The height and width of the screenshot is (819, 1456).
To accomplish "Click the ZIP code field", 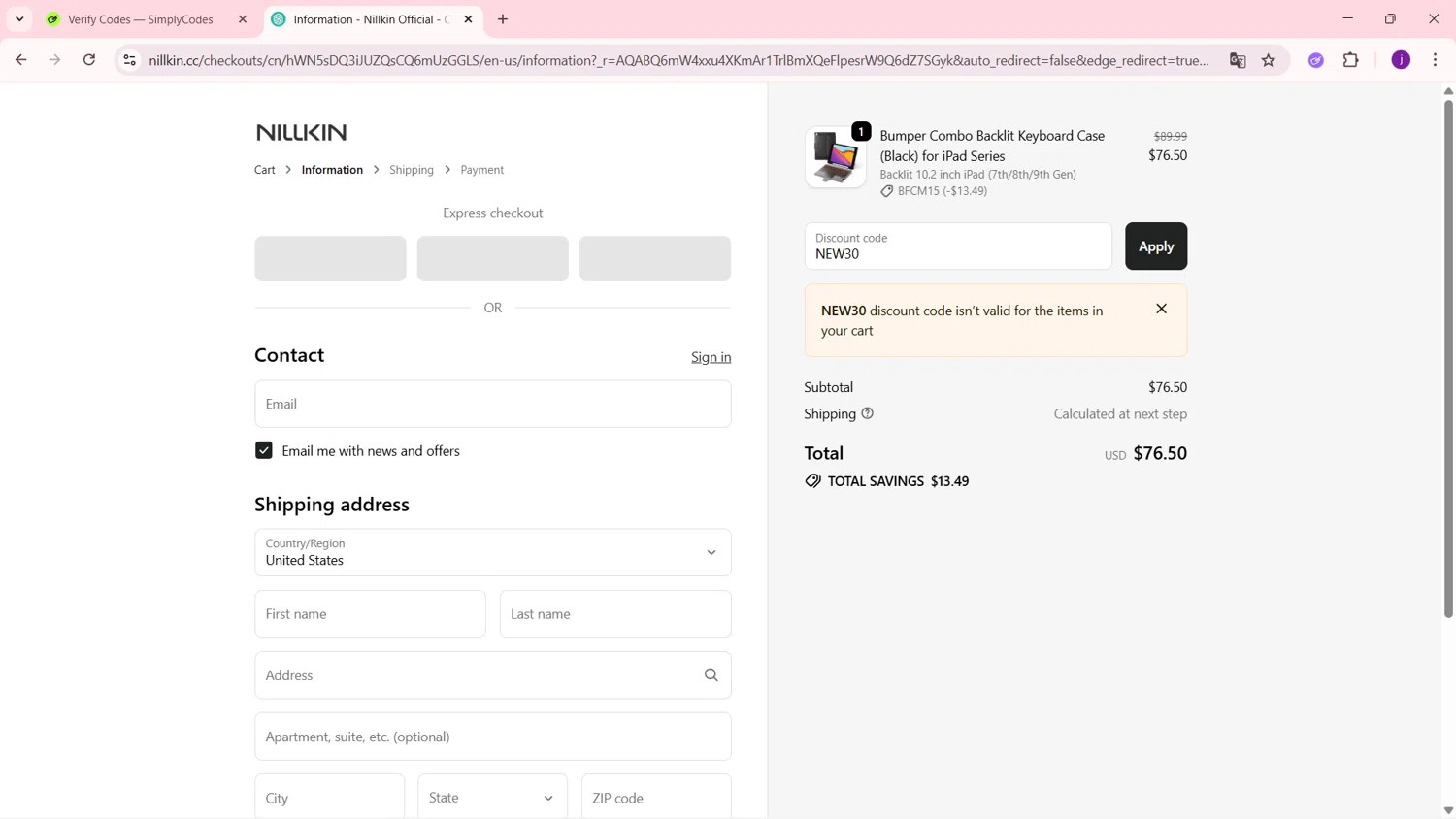I will click(656, 797).
